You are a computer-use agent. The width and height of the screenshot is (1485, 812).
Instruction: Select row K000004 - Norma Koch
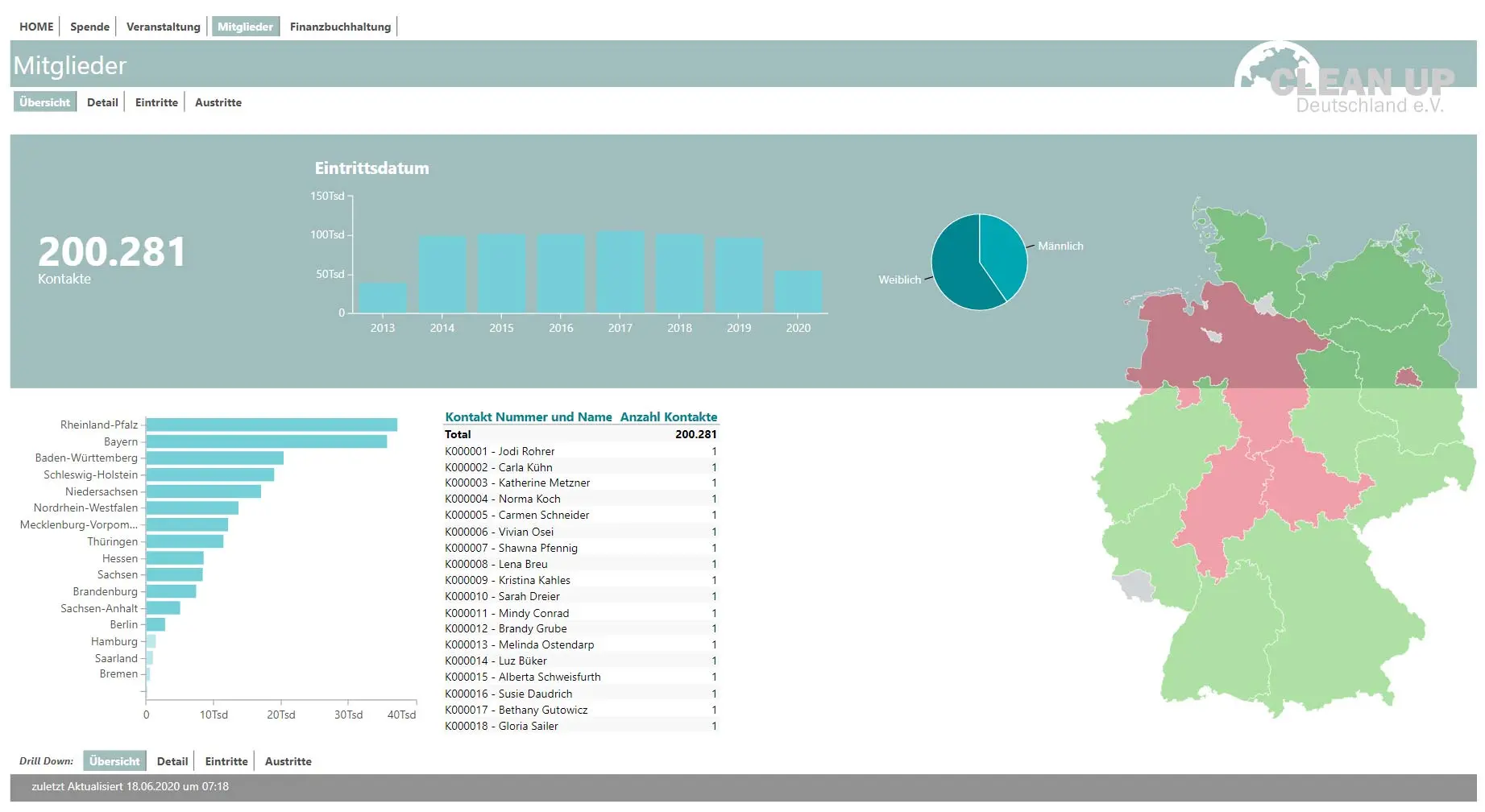581,499
